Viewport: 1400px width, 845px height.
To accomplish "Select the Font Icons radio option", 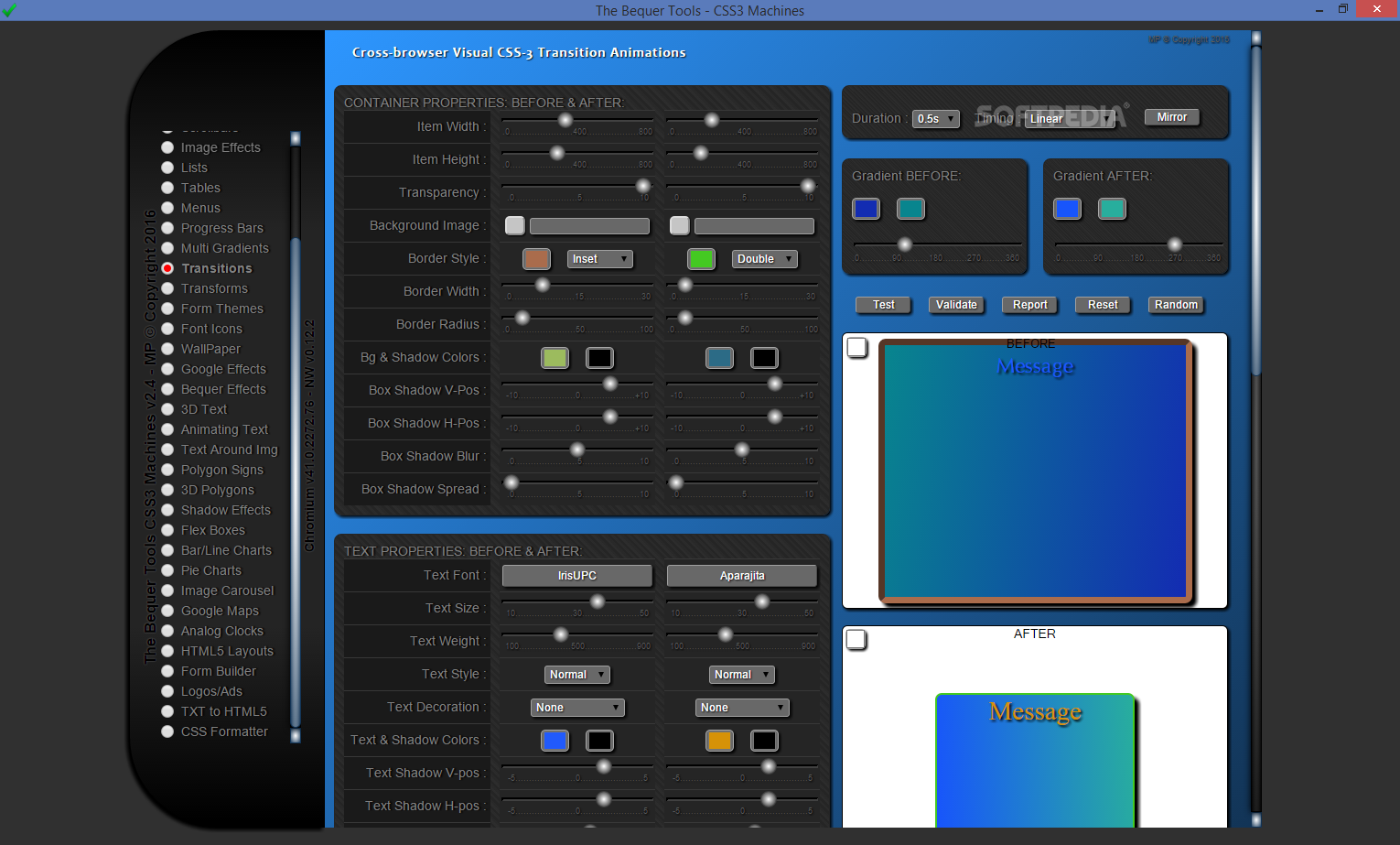I will pyautogui.click(x=167, y=329).
